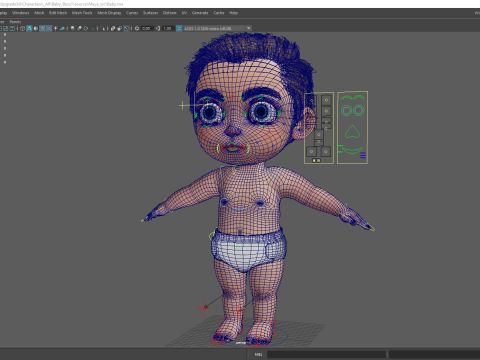Toggle Shadows icon in panel toolbar
The width and height of the screenshot is (480, 360).
(62, 28)
